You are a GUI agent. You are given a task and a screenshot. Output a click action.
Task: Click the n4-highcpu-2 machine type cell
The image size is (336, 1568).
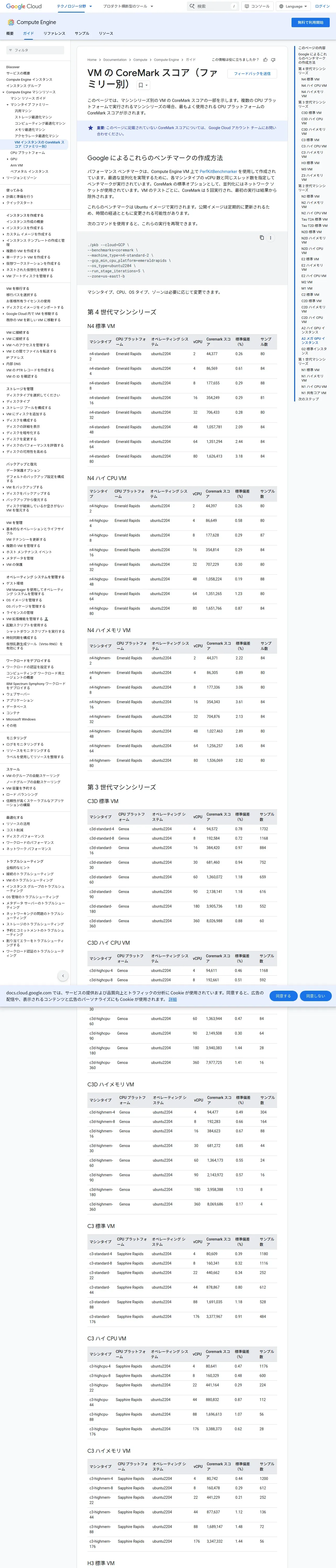[99, 508]
